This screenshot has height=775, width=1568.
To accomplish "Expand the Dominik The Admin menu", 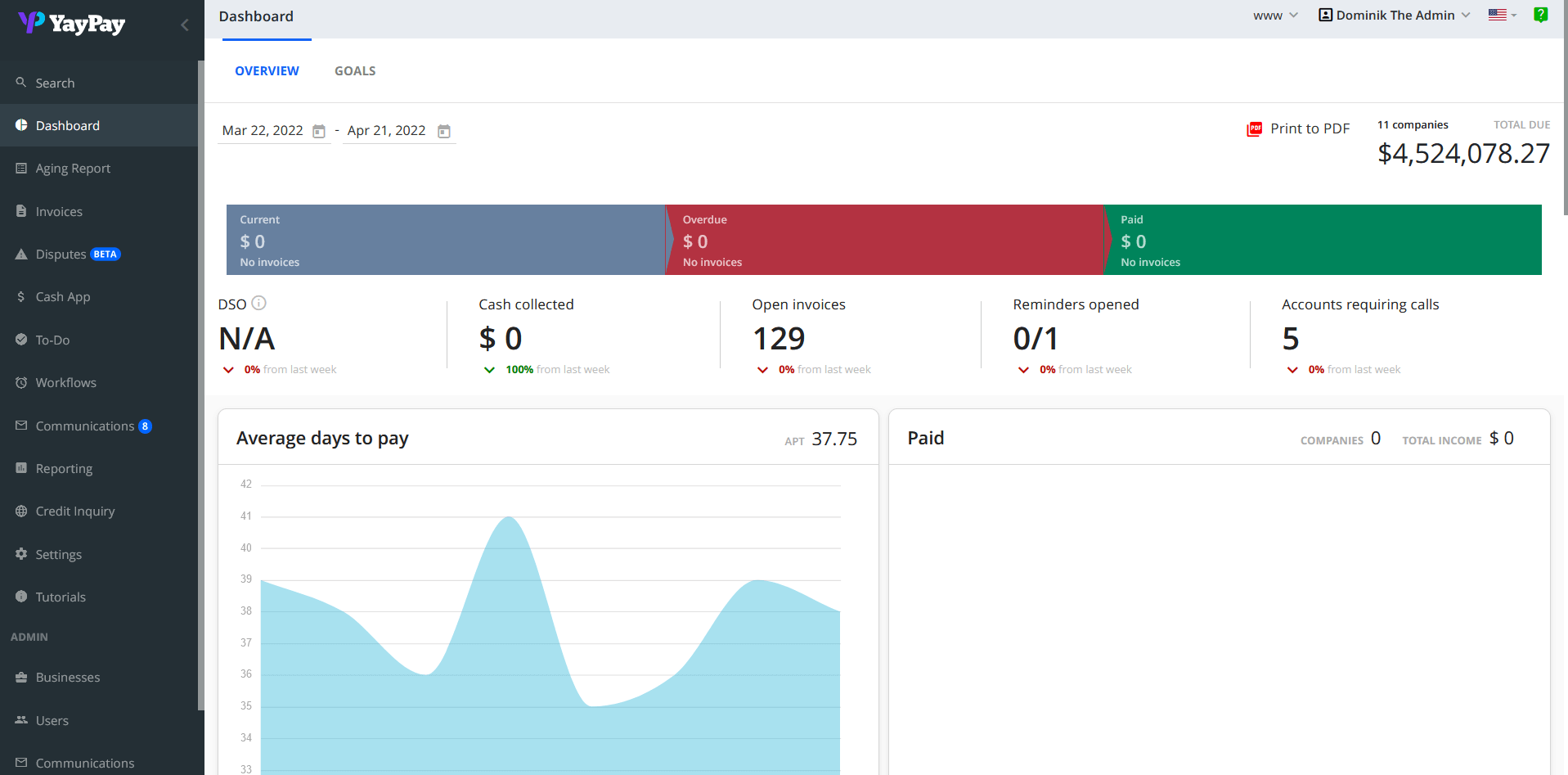I will pyautogui.click(x=1395, y=15).
